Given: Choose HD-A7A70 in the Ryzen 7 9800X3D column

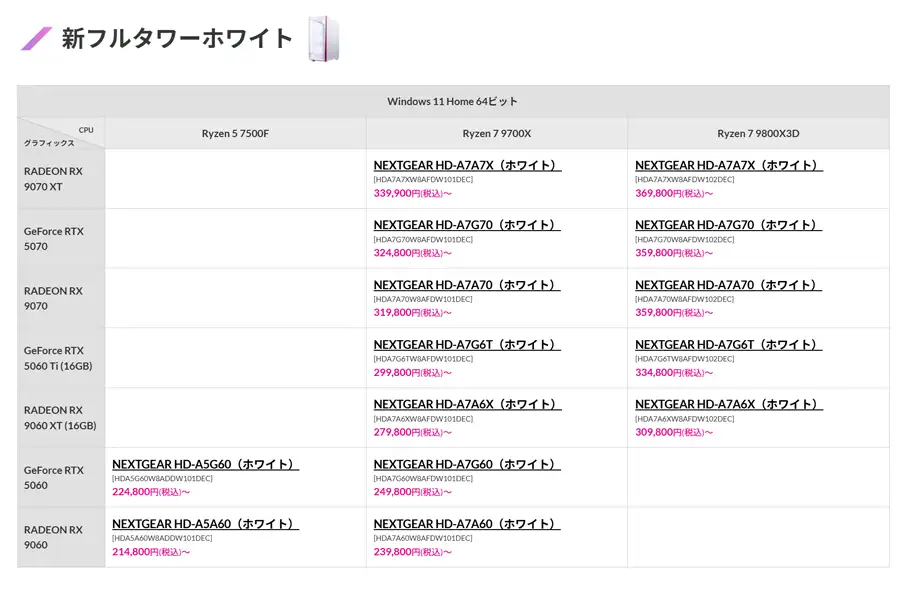Looking at the screenshot, I should (x=728, y=285).
